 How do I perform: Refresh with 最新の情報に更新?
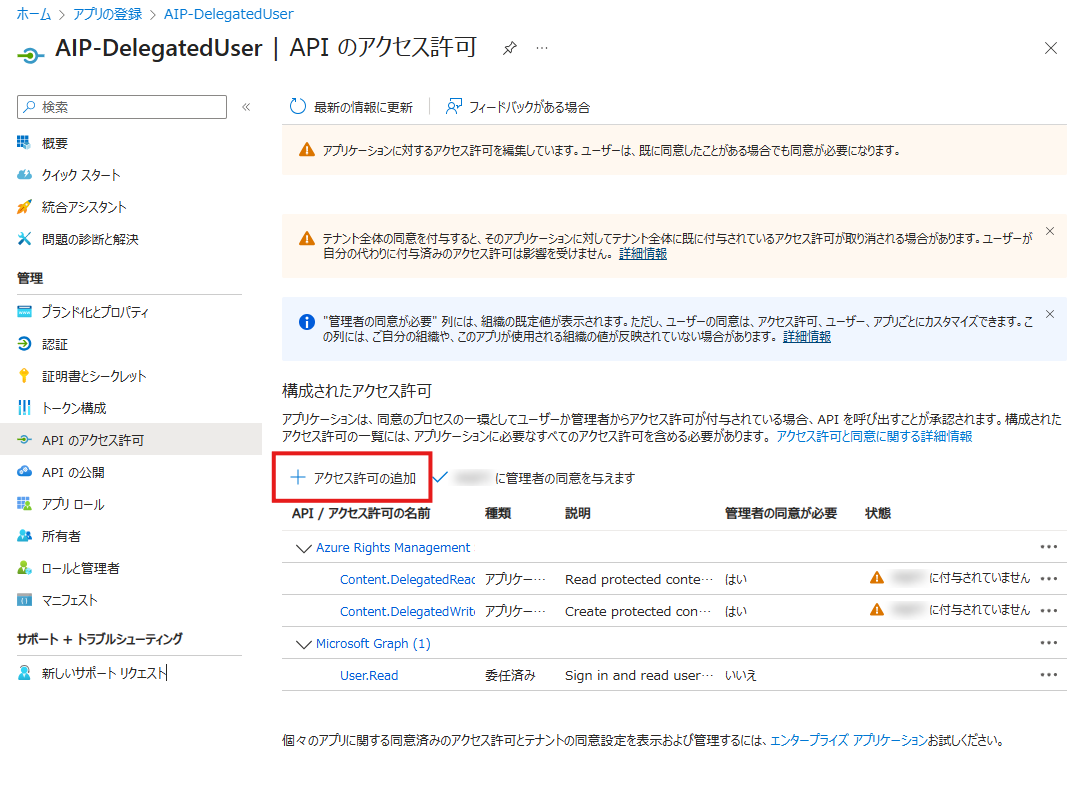[351, 107]
